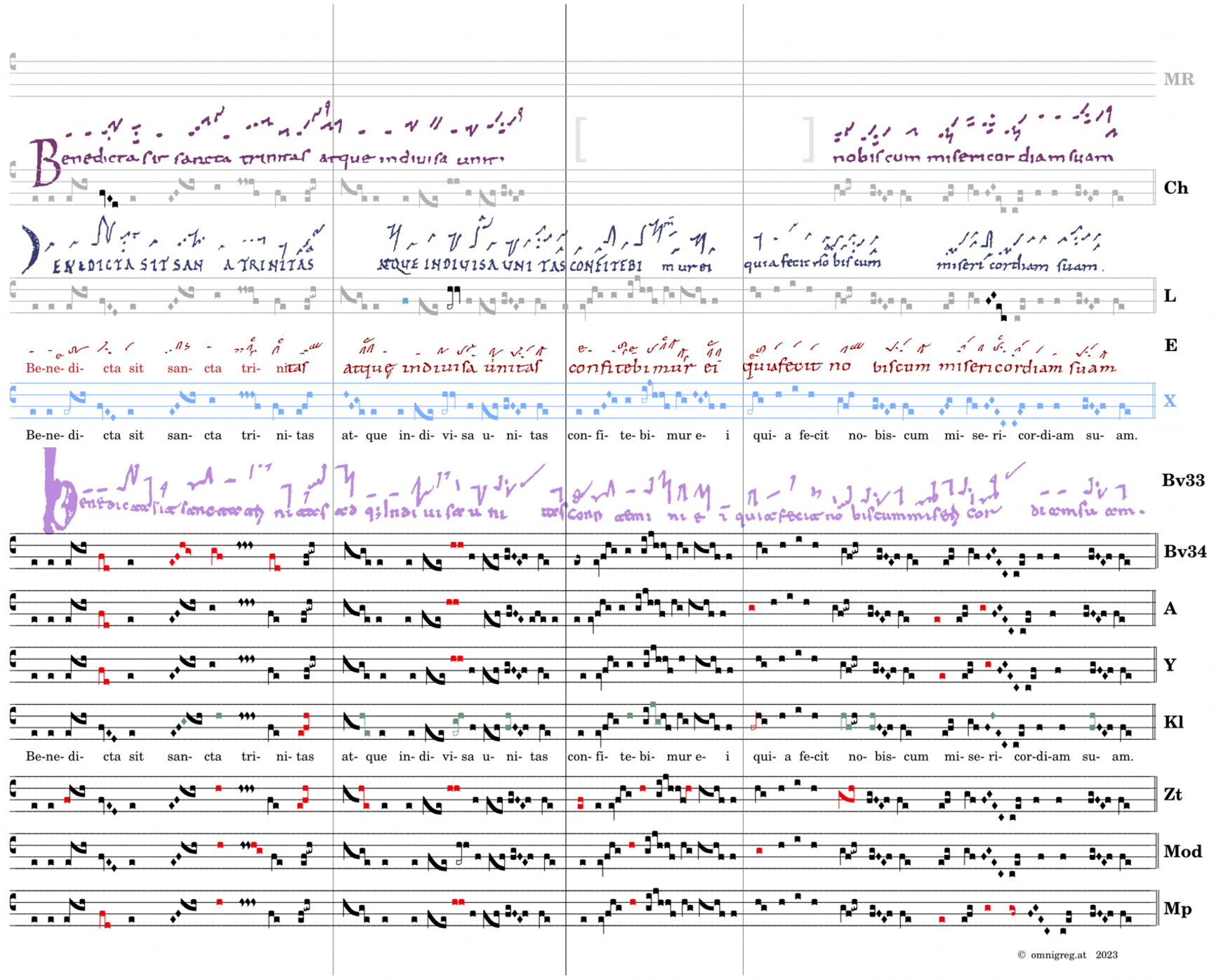Click the blue X source label
This screenshot has height=980, width=1214.
(x=1170, y=401)
